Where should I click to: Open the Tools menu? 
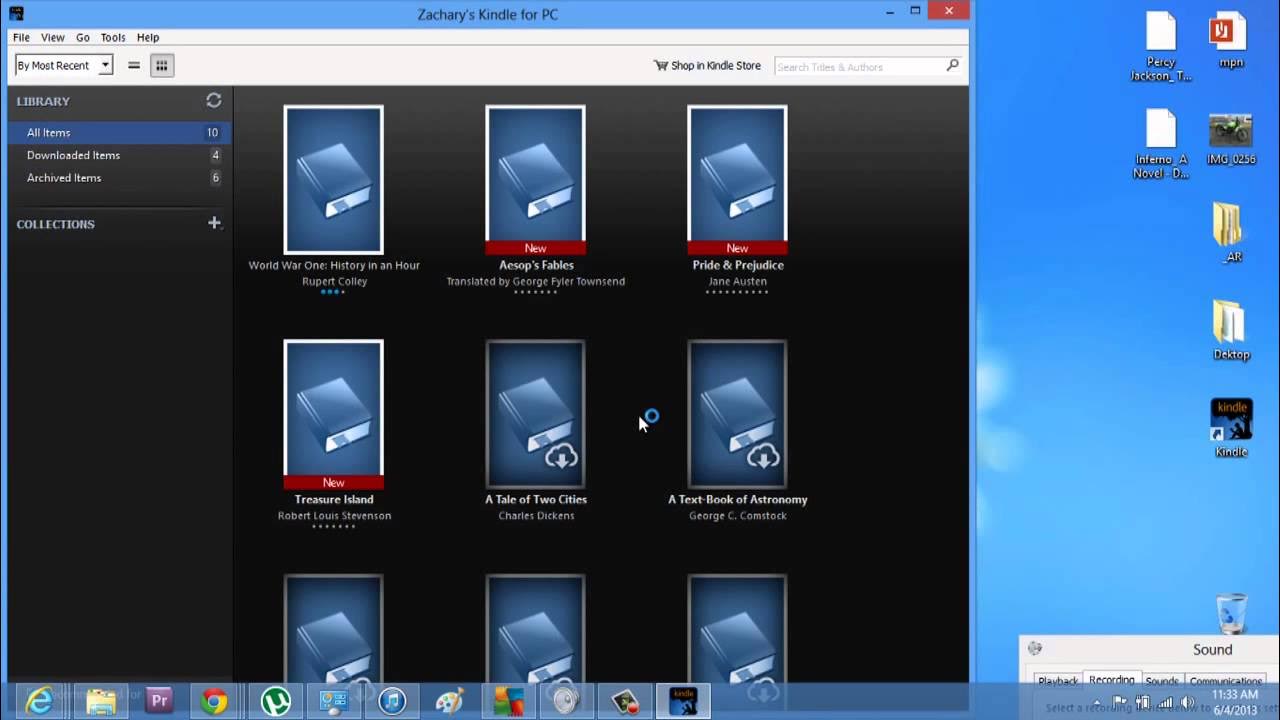pyautogui.click(x=113, y=37)
